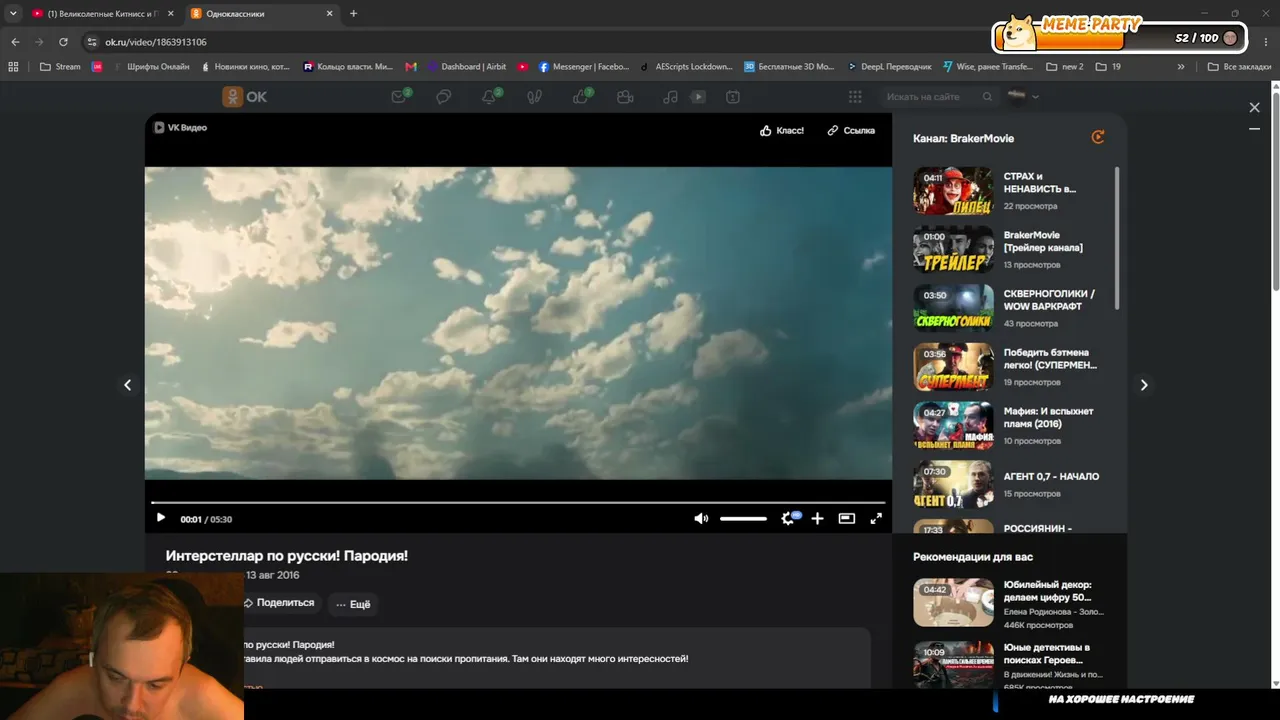
Task: Open the OK guests footprints icon
Action: click(x=535, y=97)
